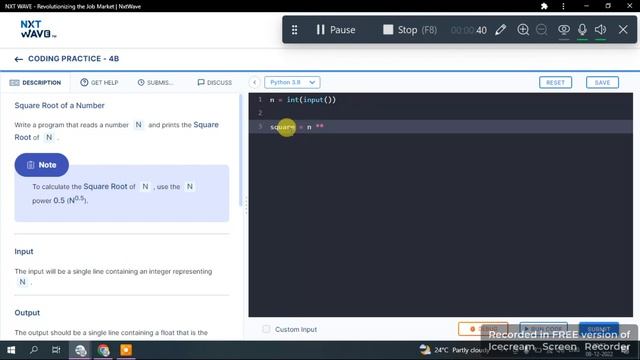Place cursor on empty line 2

pyautogui.click(x=441, y=113)
